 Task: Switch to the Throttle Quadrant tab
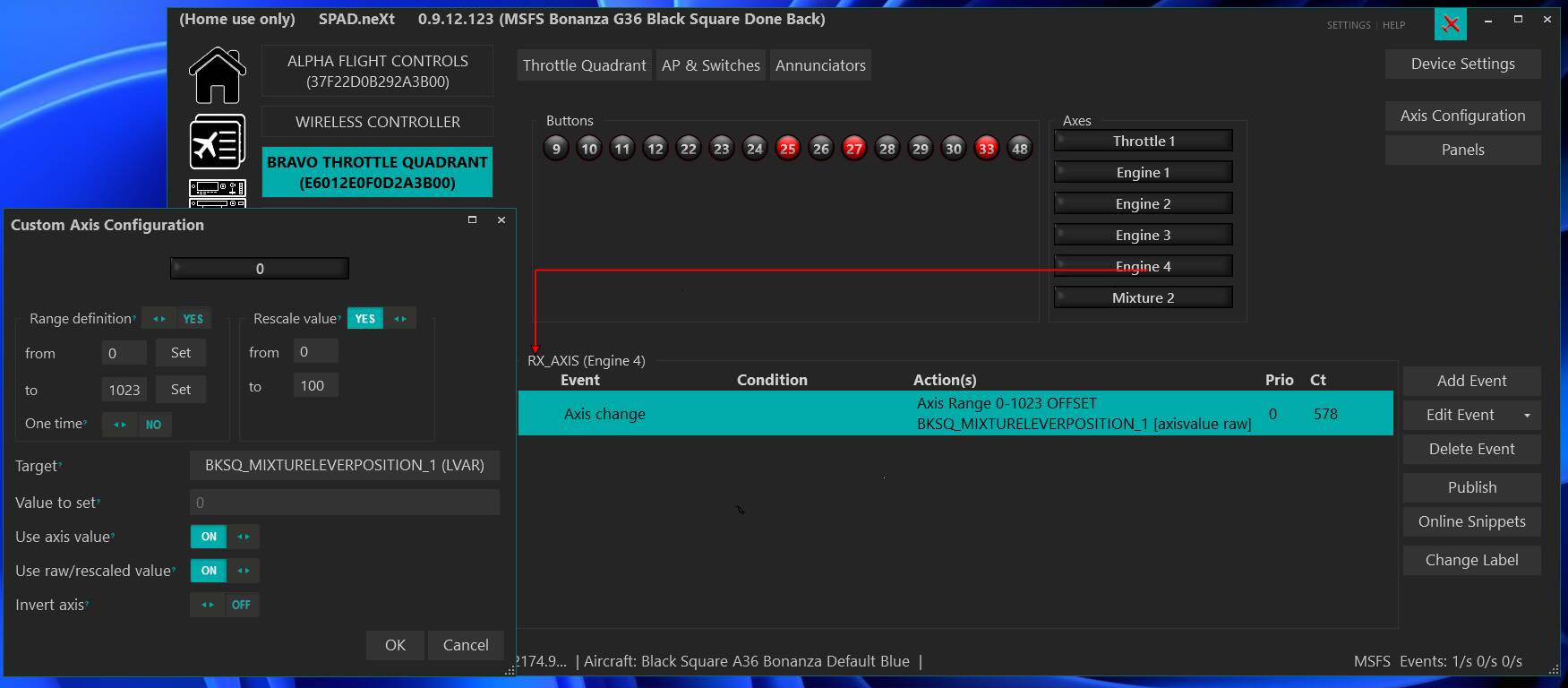pyautogui.click(x=585, y=65)
